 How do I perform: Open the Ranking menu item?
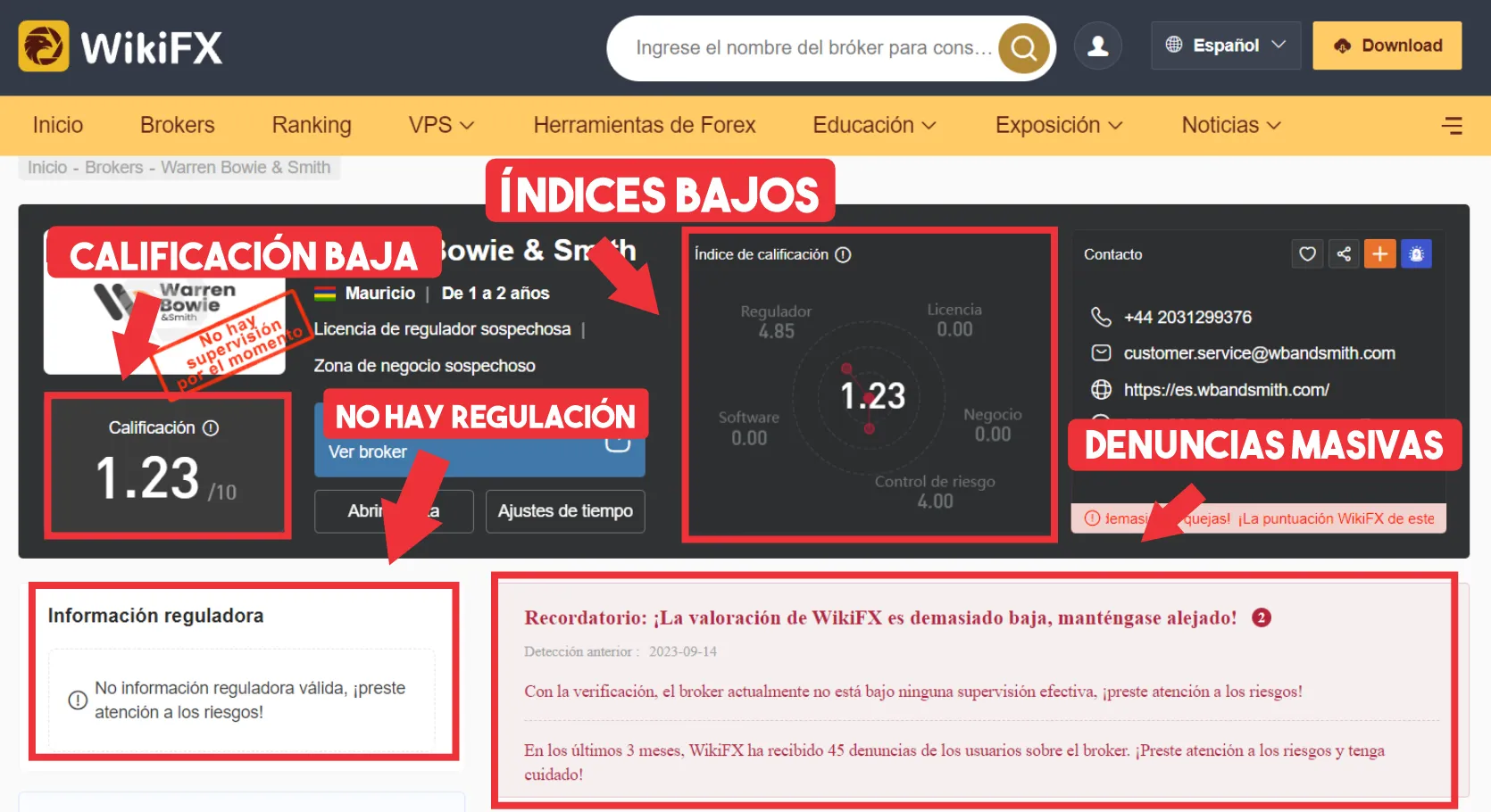(312, 126)
